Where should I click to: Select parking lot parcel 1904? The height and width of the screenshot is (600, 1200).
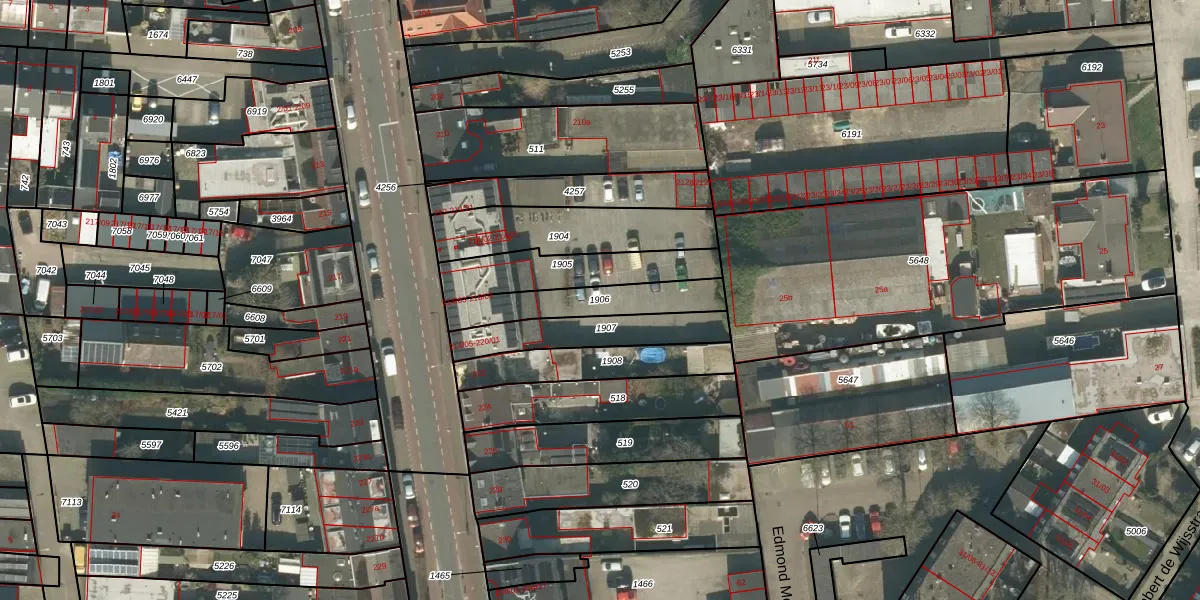click(x=560, y=237)
